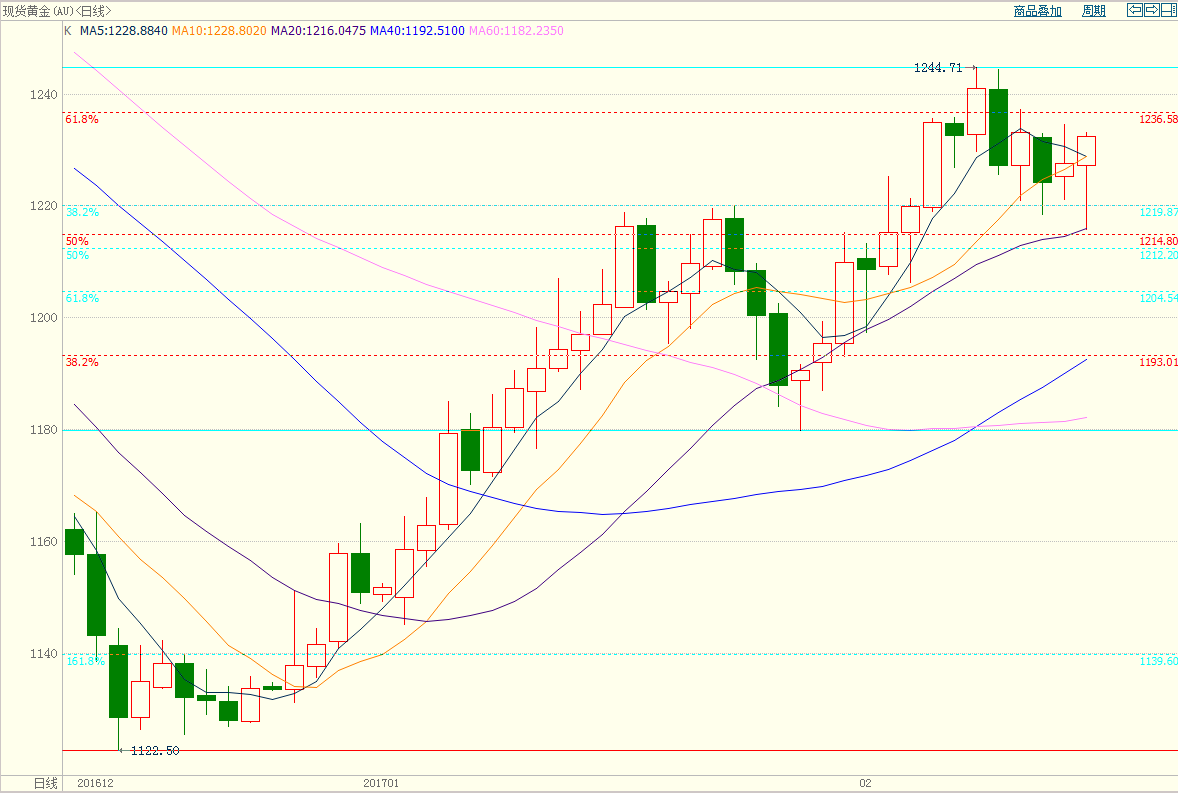Click the 161.8% Fibonacci extension label
This screenshot has width=1178, height=793.
85,660
